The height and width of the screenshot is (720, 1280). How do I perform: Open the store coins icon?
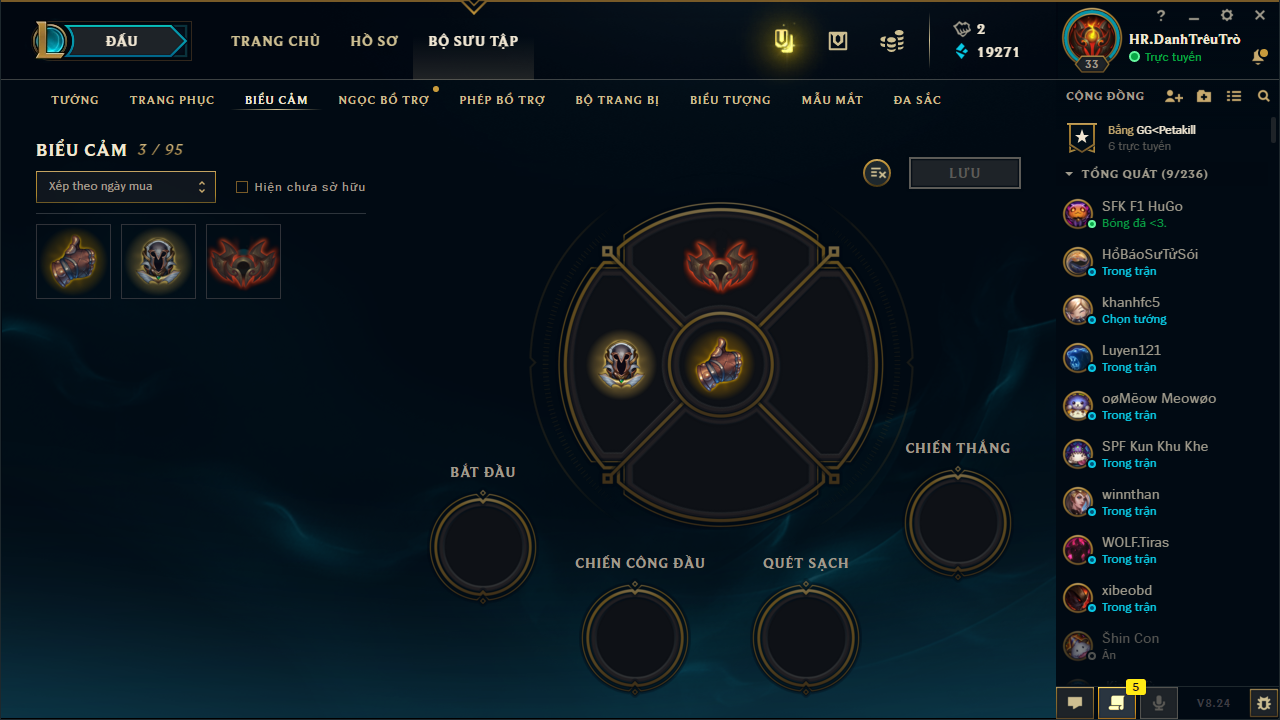coord(892,41)
